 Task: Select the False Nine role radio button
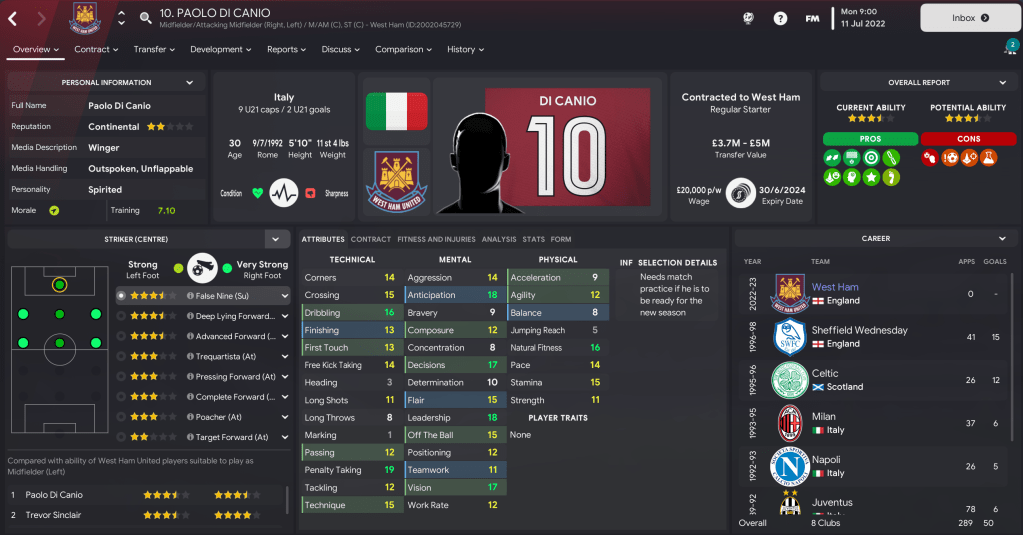pyautogui.click(x=121, y=296)
